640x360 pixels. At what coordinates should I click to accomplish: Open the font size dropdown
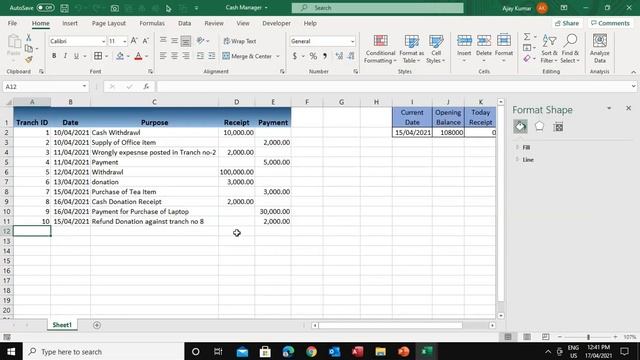(x=124, y=41)
